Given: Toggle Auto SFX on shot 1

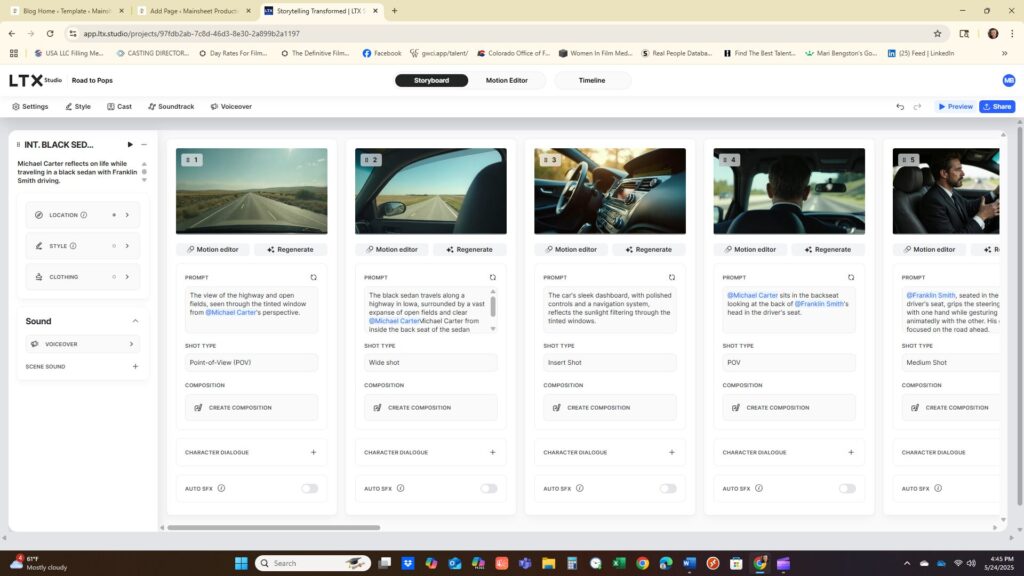Looking at the screenshot, I should tap(309, 488).
